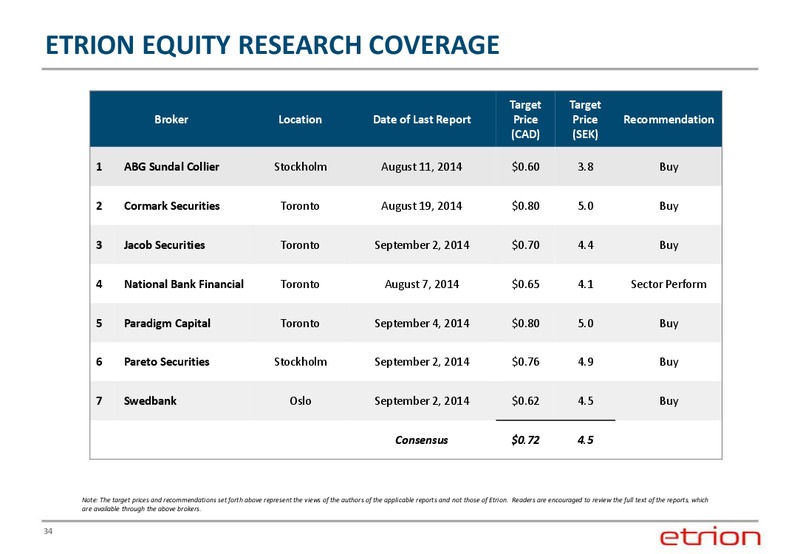Click the $0.72 consensus CAD price
The image size is (800, 554).
point(526,440)
